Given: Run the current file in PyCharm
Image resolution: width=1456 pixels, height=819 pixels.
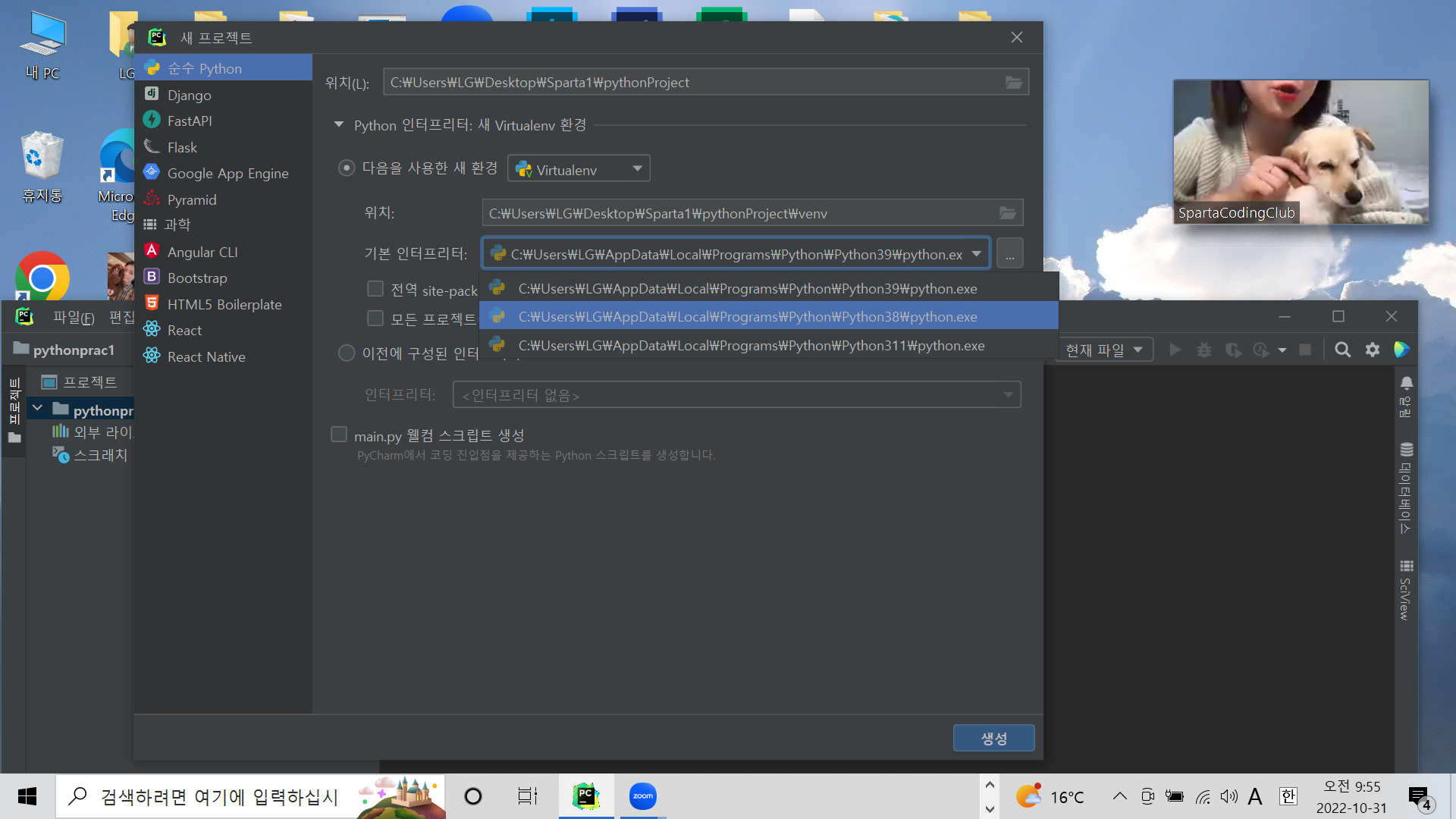Looking at the screenshot, I should coord(1175,350).
